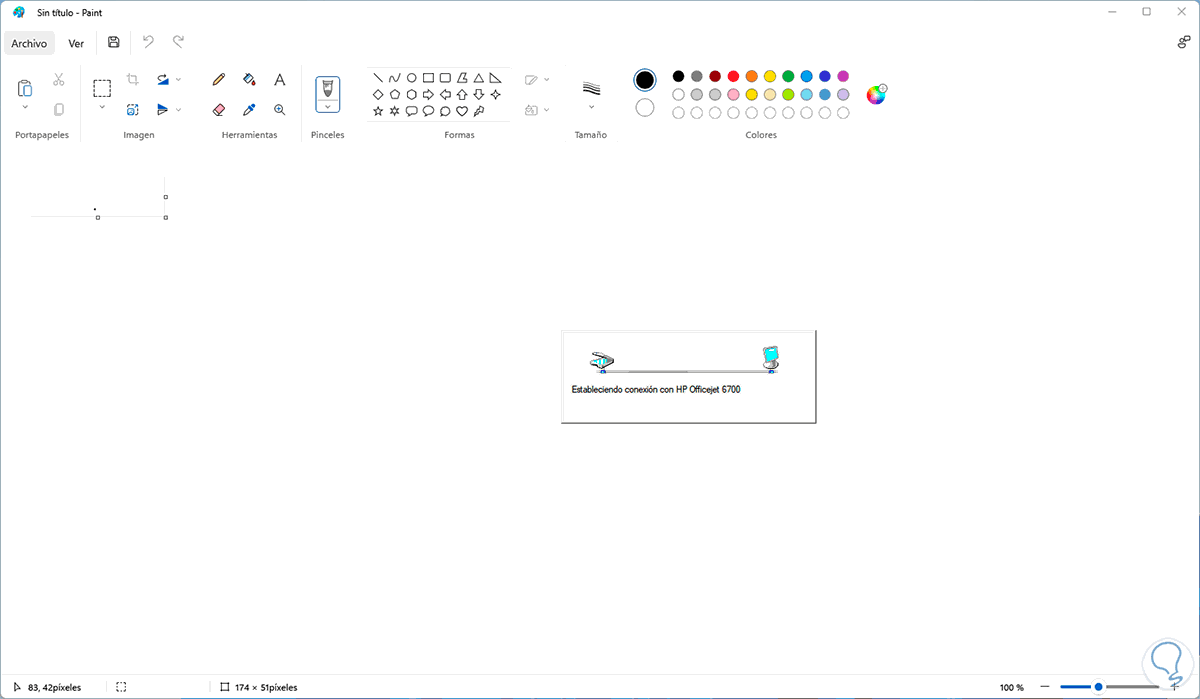Open the Archivo menu
The image size is (1200, 699).
pyautogui.click(x=29, y=43)
